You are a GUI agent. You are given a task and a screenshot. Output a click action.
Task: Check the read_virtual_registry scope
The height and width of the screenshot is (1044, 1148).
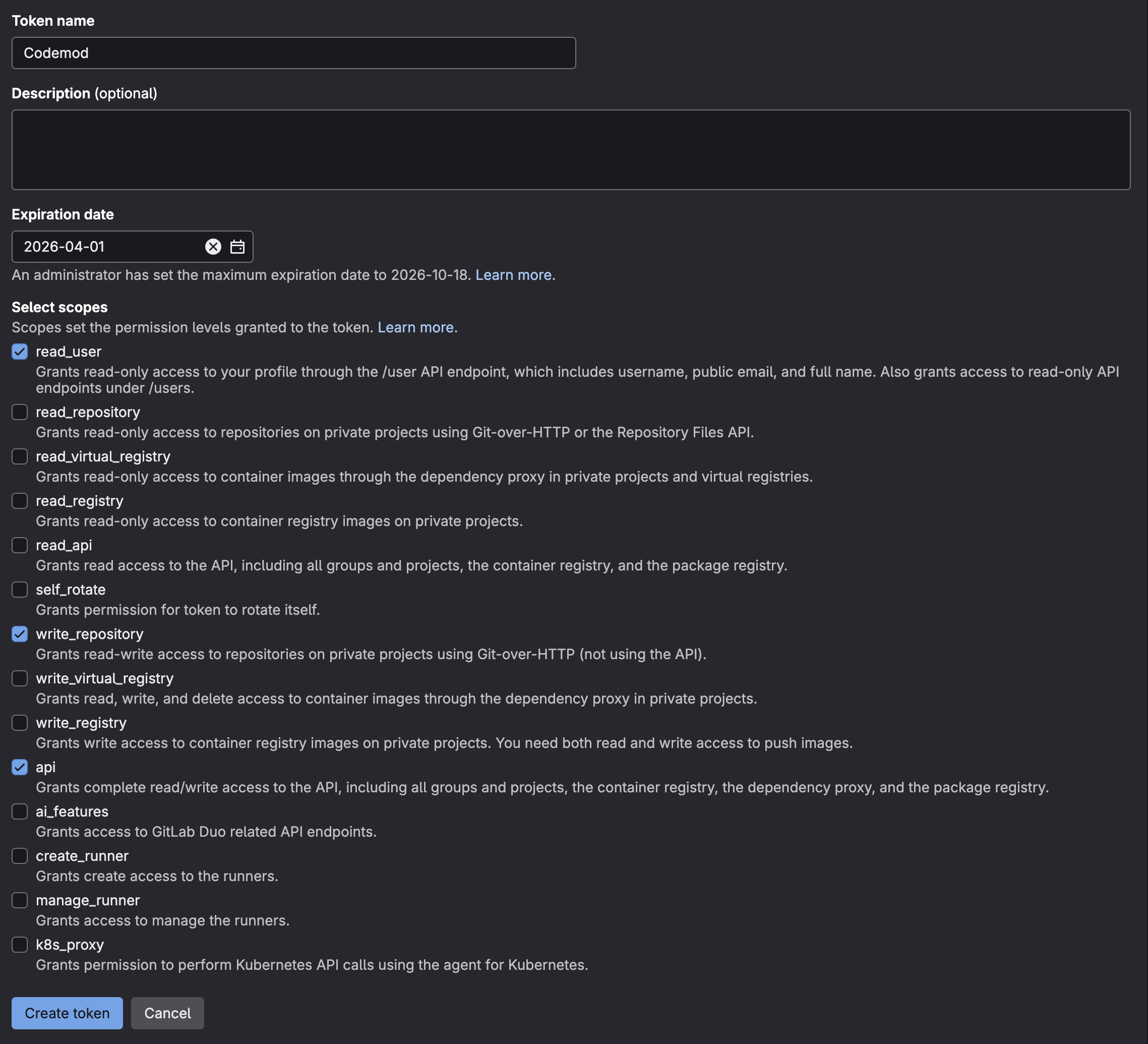click(19, 456)
